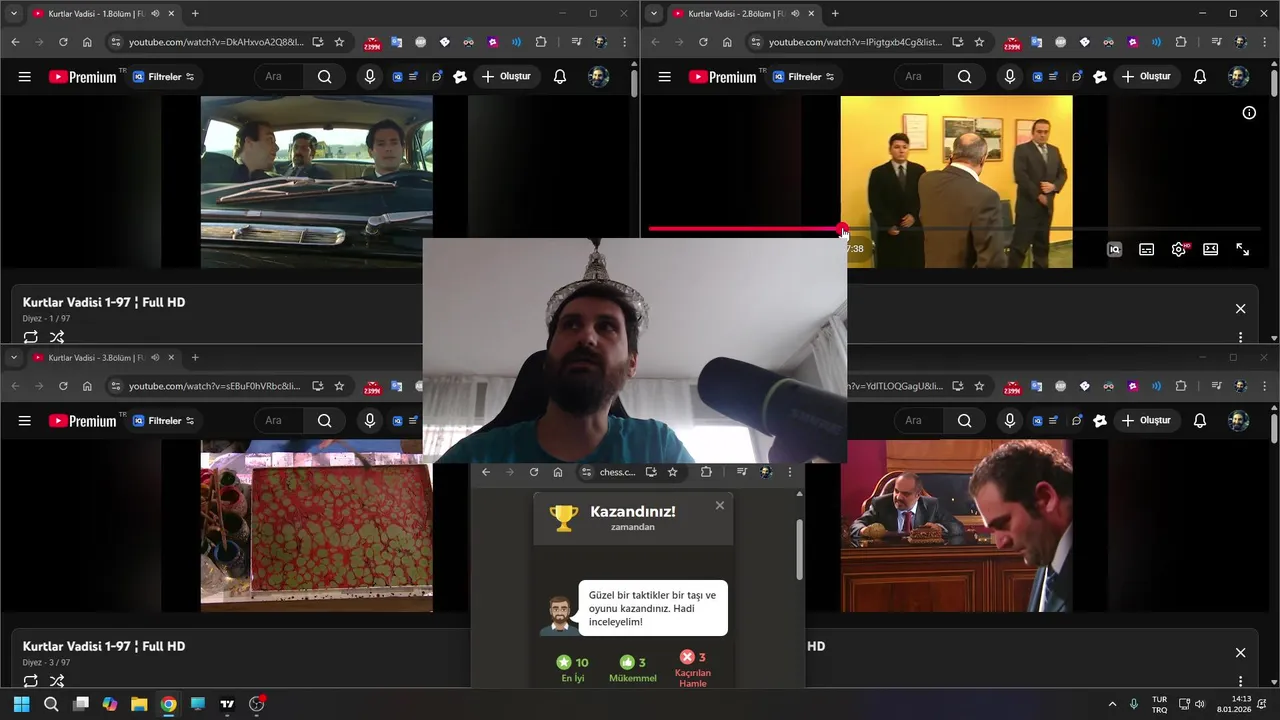Screen dimensions: 1280x720
Task: Click info card icon on 2.Bölüm video
Action: pos(1249,113)
